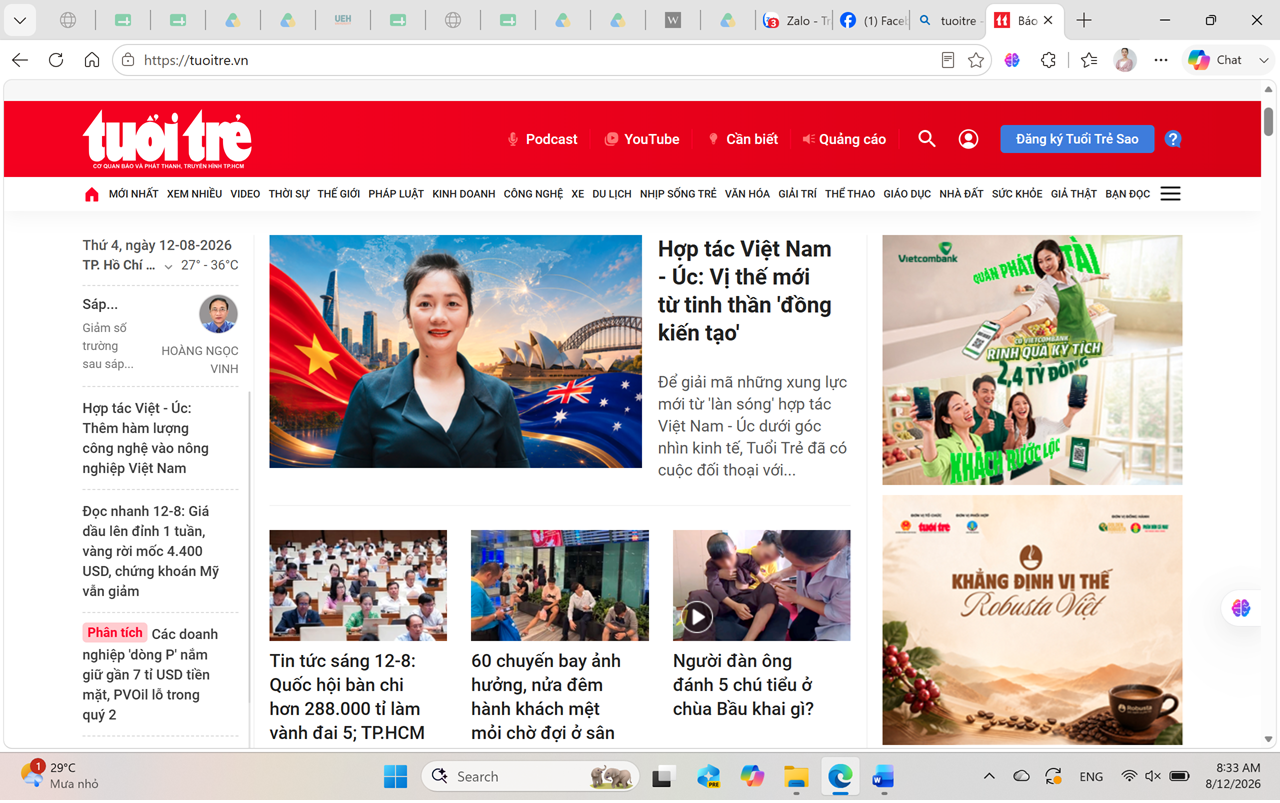Image resolution: width=1280 pixels, height=803 pixels.
Task: Open the THỂ THAO section
Action: click(850, 194)
